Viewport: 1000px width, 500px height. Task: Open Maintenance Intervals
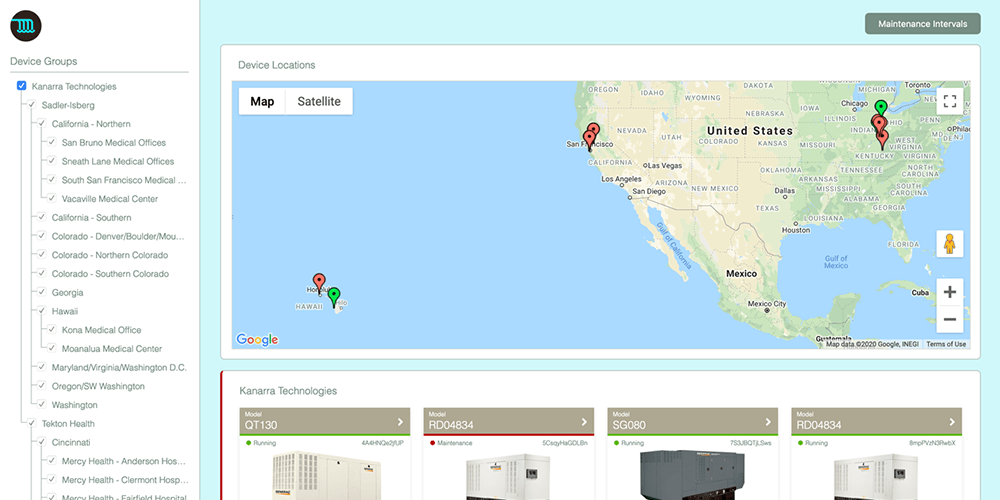click(x=922, y=24)
